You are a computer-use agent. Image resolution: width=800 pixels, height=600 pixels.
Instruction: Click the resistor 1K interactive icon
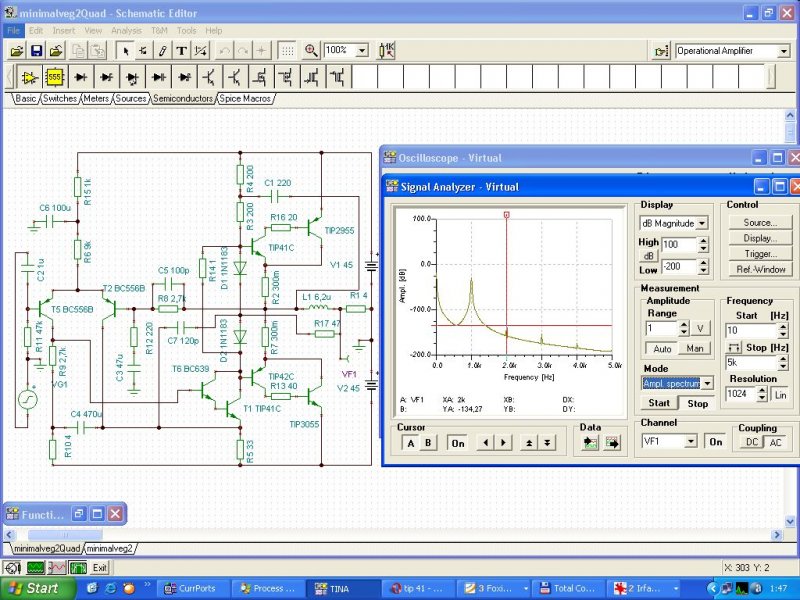coord(387,51)
